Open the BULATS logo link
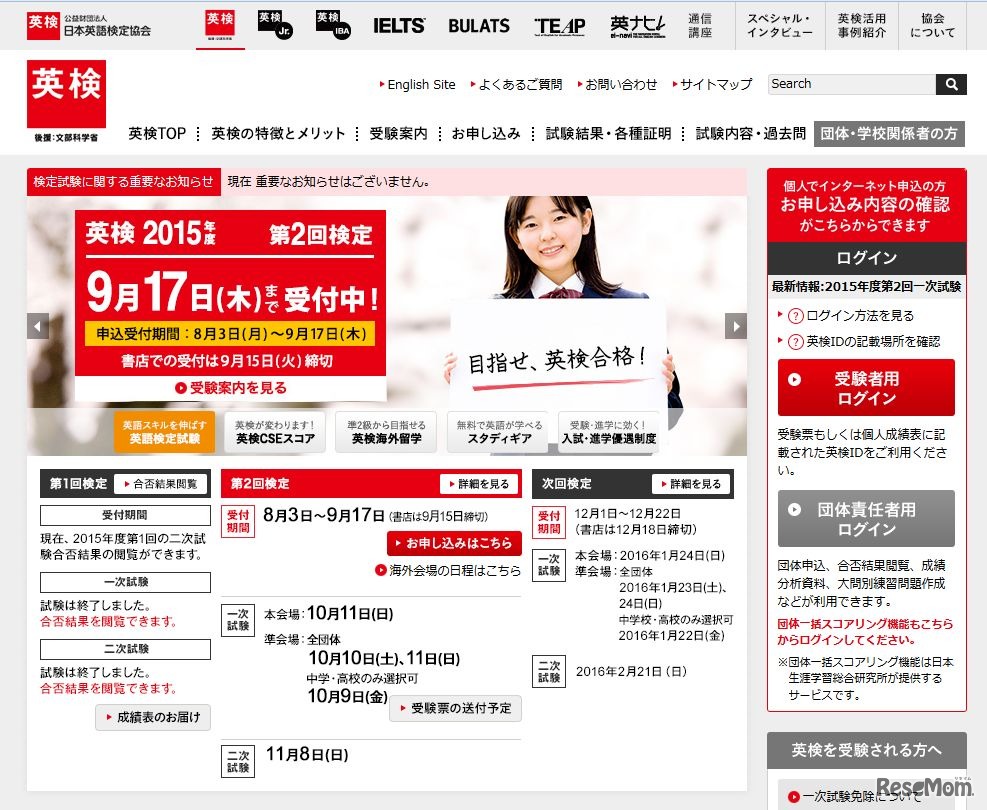This screenshot has height=810, width=987. pos(479,26)
